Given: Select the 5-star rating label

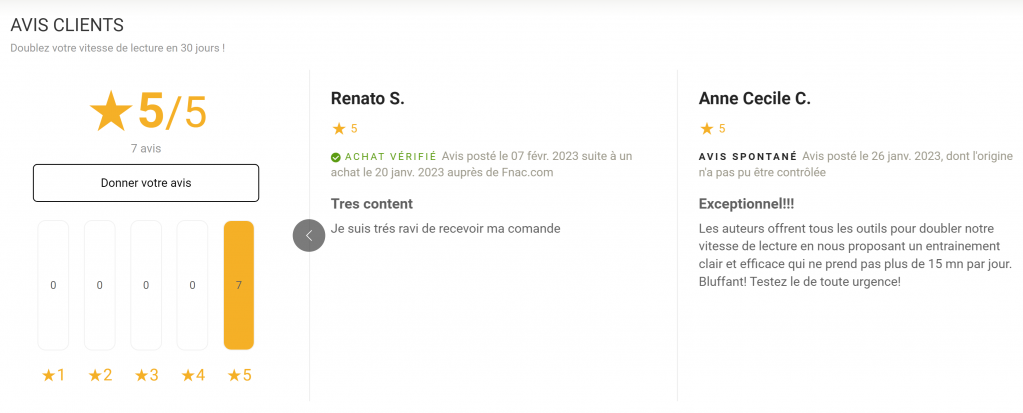Looking at the screenshot, I should (x=239, y=375).
